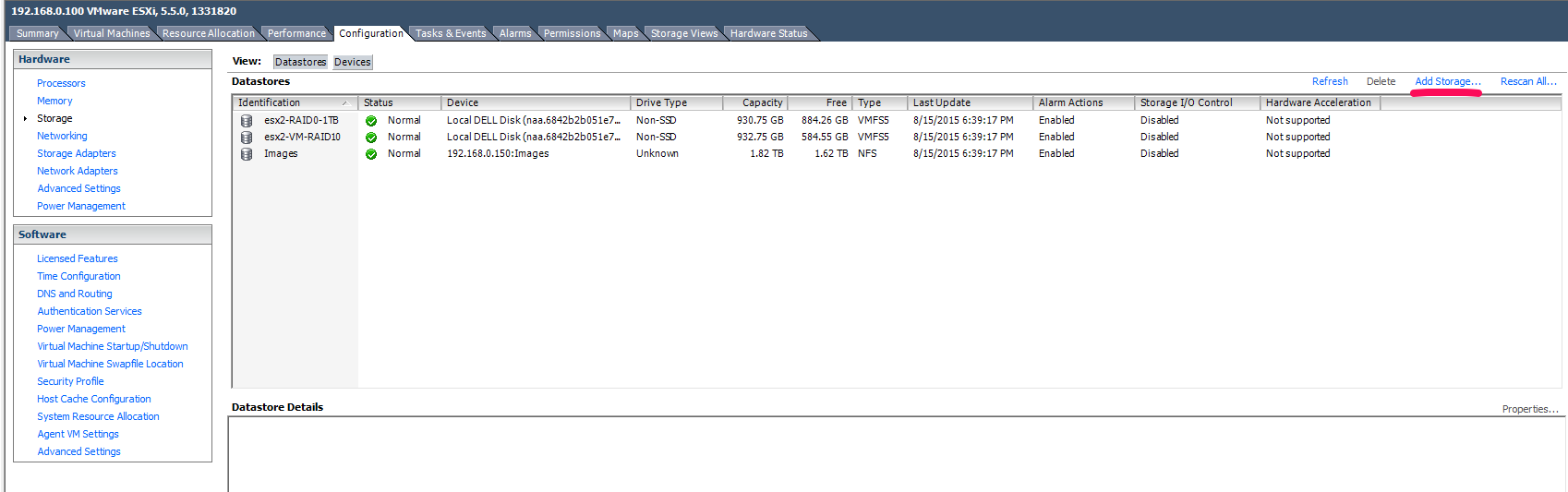Click green status icon for Images datastore

(x=371, y=154)
